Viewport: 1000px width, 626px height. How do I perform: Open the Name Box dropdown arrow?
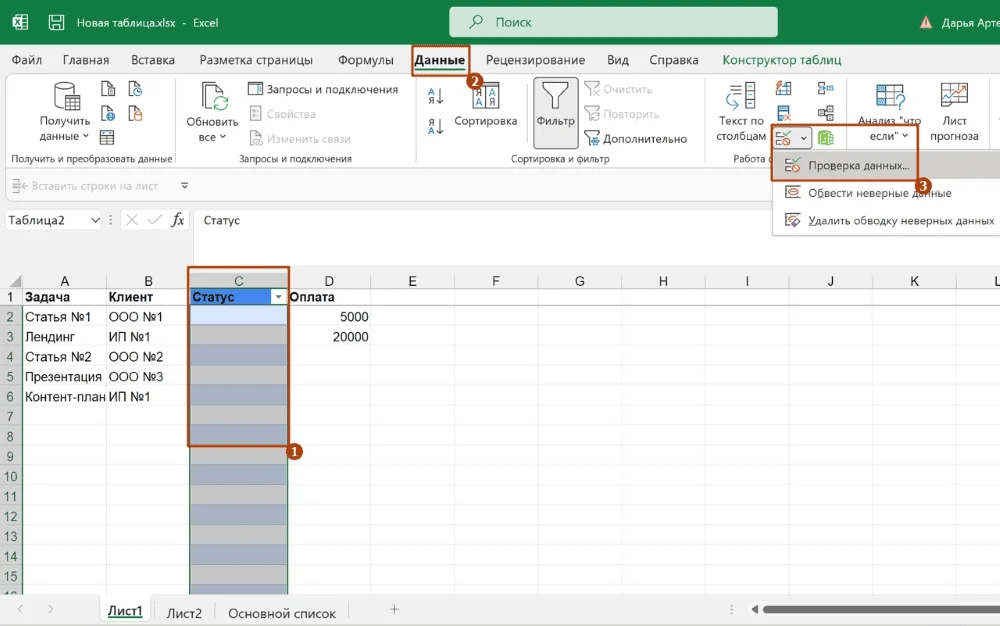[96, 220]
